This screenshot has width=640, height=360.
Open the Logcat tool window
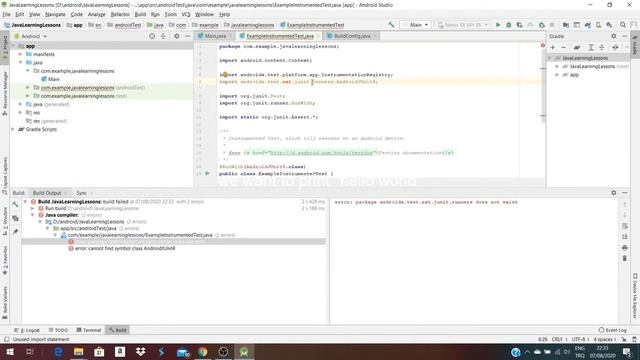(x=27, y=330)
